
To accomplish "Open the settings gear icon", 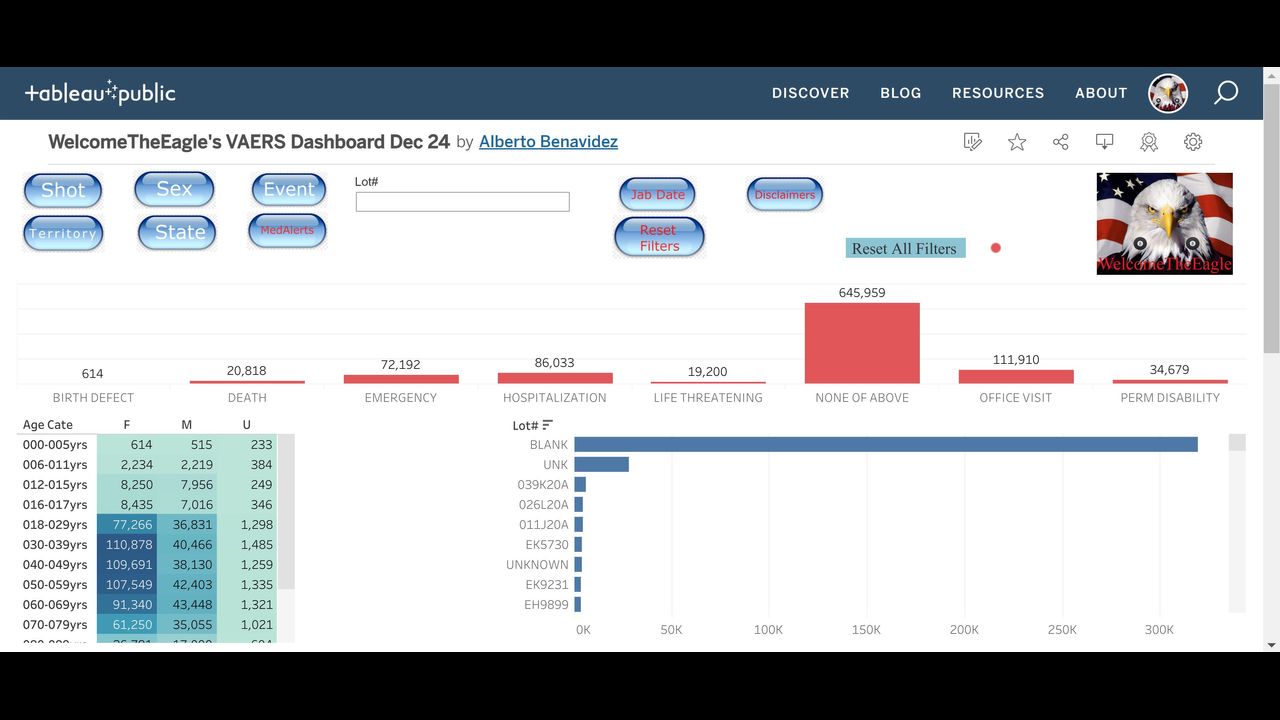I will pyautogui.click(x=1193, y=142).
